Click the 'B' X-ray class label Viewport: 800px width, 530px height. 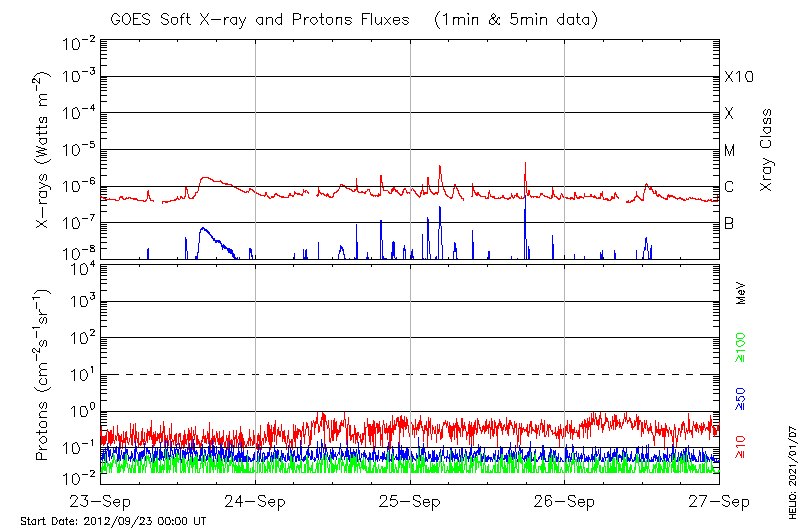click(729, 224)
